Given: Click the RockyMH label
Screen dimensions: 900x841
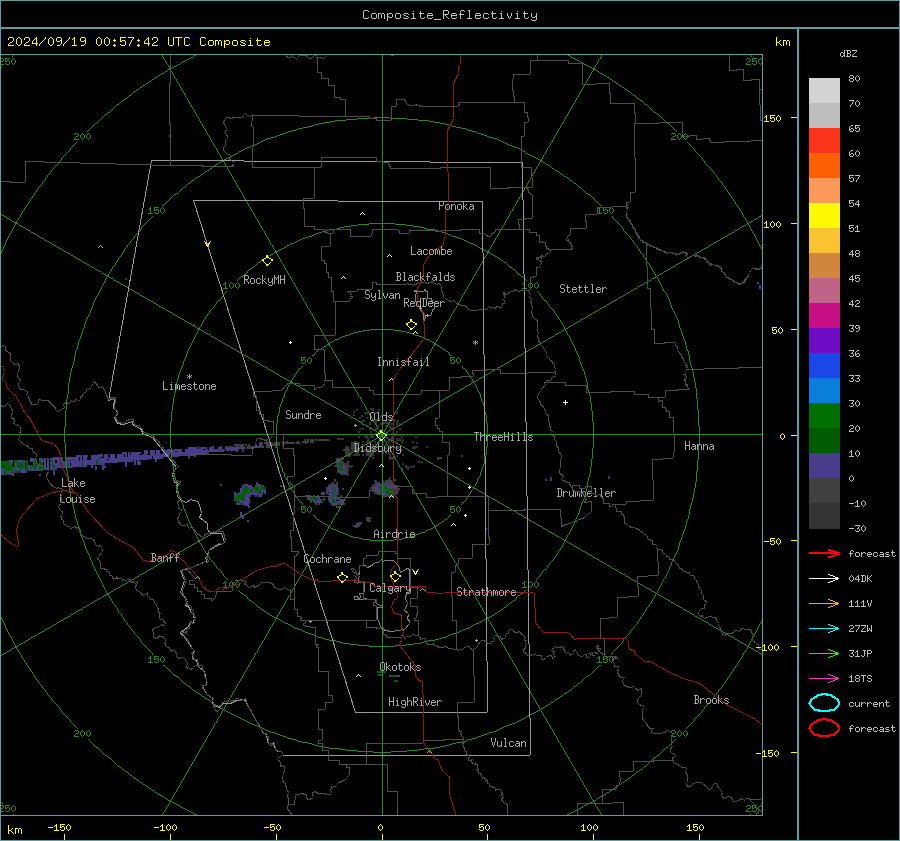Looking at the screenshot, I should point(264,280).
